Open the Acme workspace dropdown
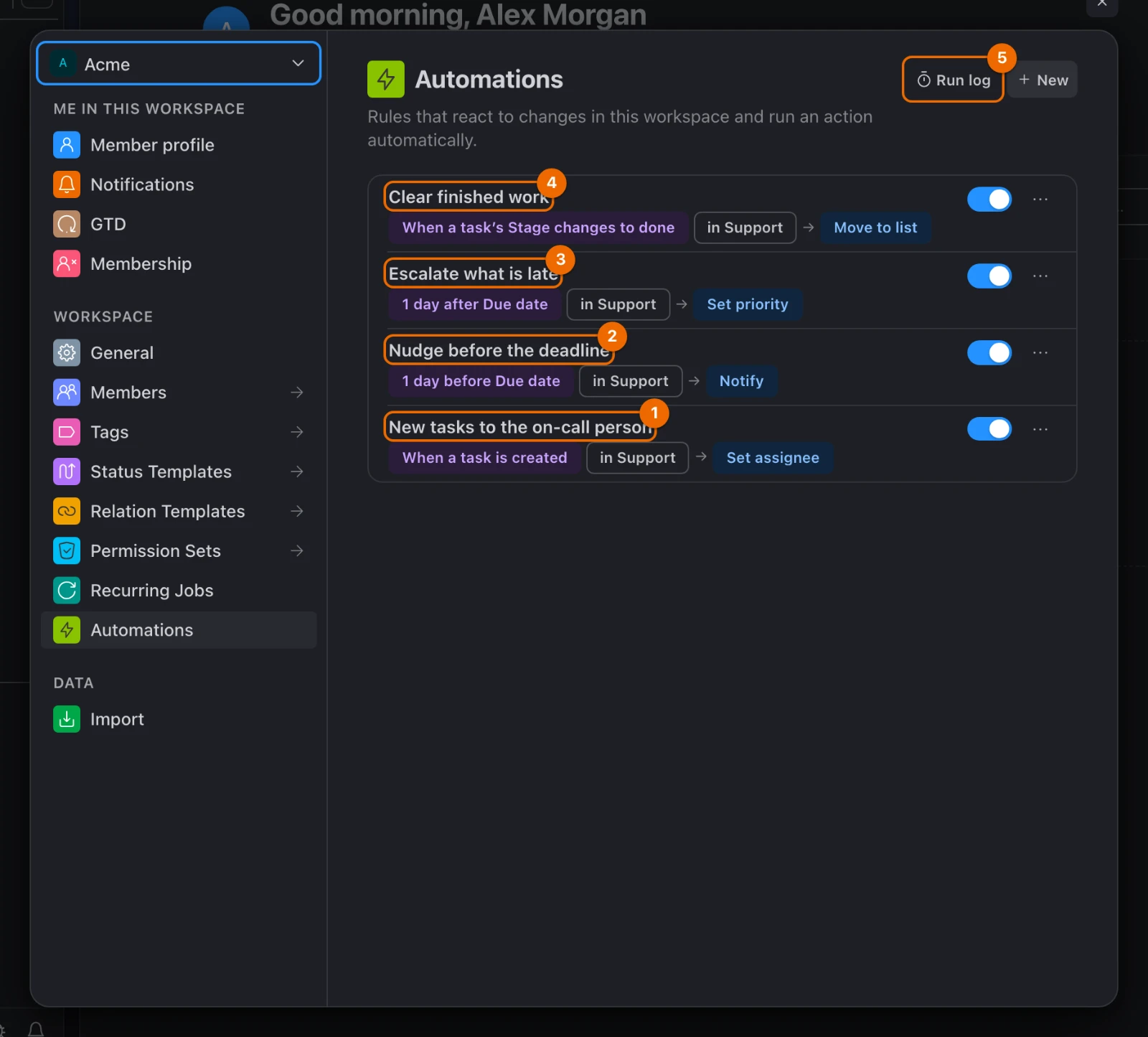 tap(179, 63)
